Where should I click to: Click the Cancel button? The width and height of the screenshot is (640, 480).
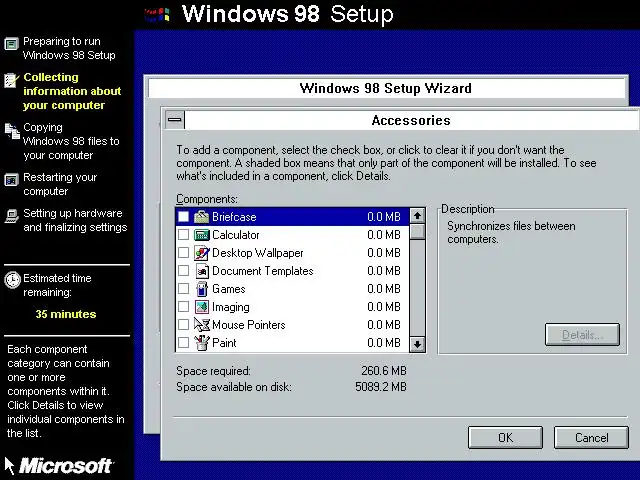[591, 438]
